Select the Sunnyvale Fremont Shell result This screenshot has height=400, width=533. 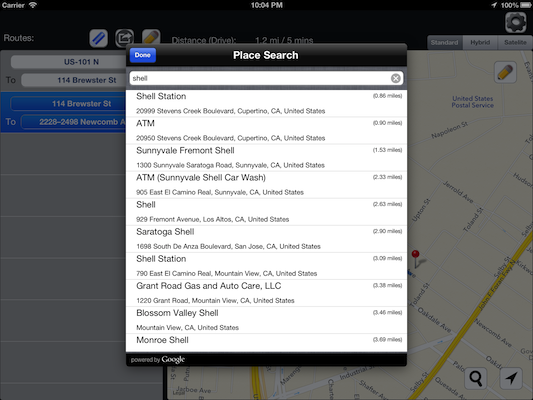coord(266,158)
